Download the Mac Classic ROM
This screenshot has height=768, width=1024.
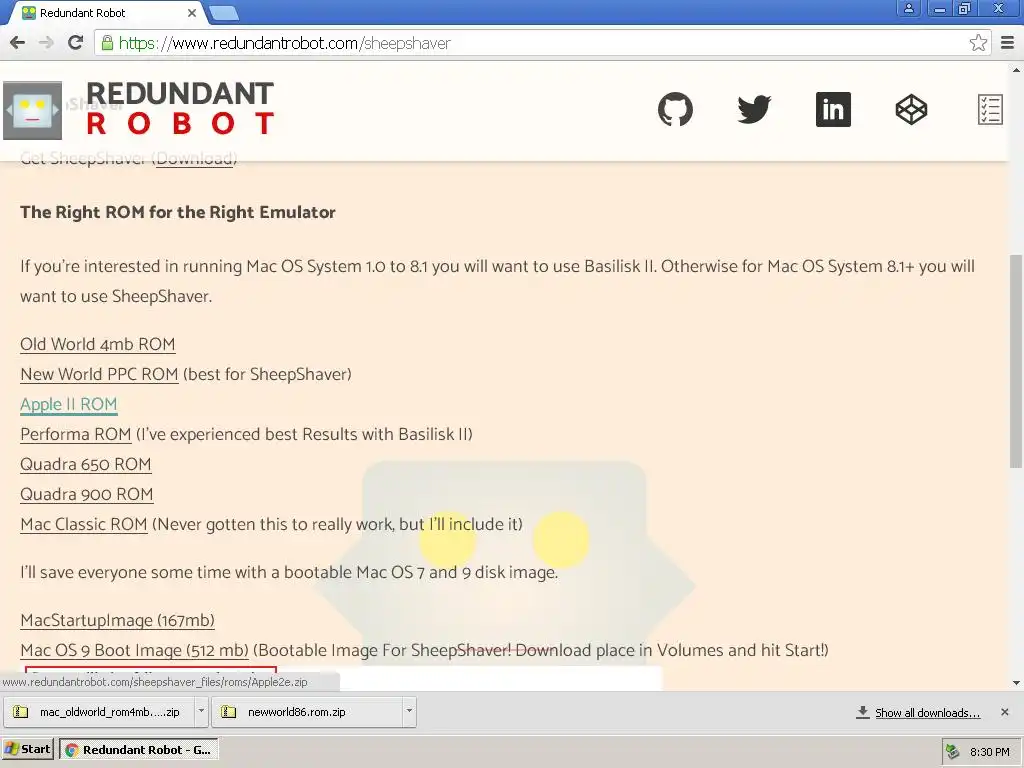[x=84, y=524]
